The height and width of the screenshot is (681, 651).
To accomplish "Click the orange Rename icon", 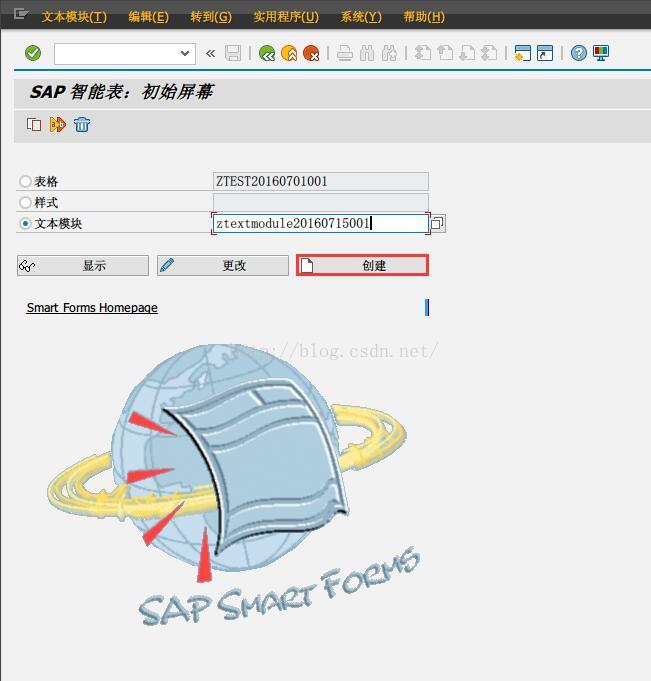I will [58, 125].
